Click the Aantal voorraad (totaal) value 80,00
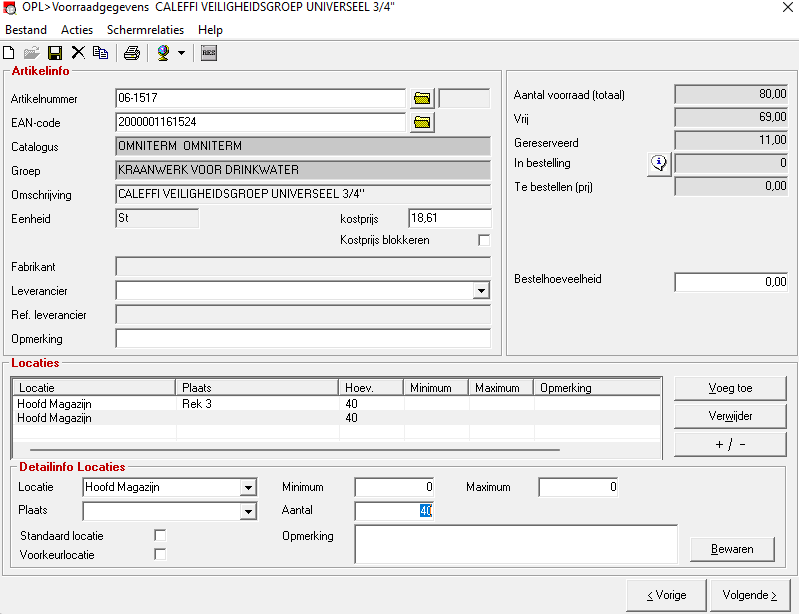The width and height of the screenshot is (799, 614). [731, 94]
